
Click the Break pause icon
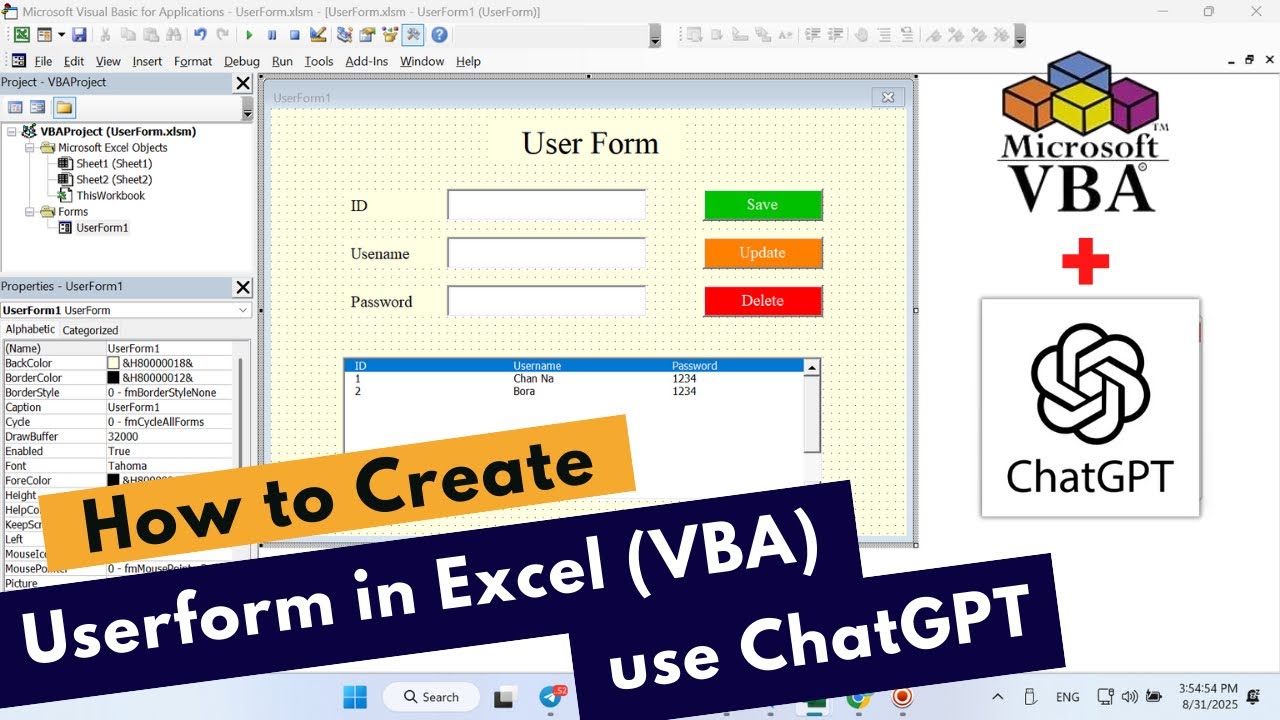(x=272, y=35)
